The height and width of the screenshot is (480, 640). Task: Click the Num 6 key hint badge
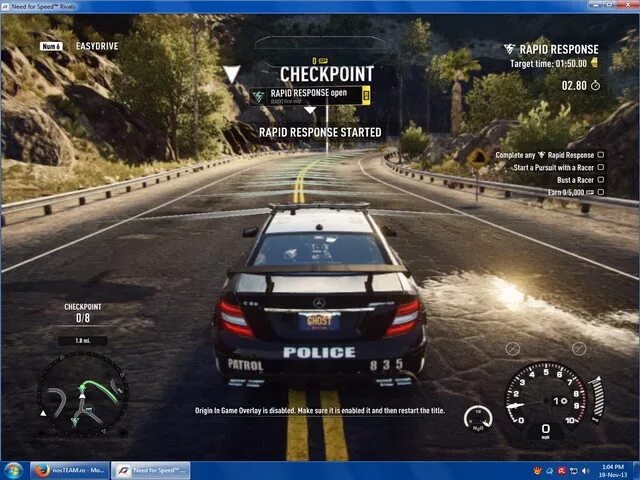point(51,46)
